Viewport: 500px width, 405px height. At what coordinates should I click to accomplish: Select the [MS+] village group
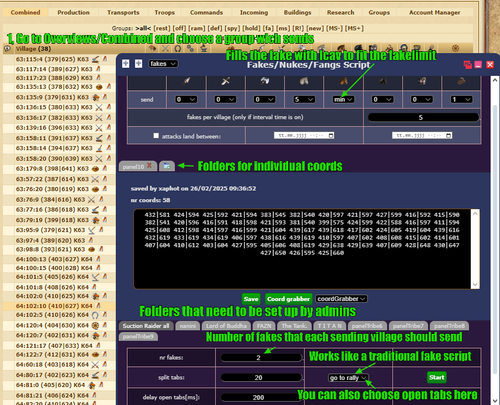click(x=354, y=28)
